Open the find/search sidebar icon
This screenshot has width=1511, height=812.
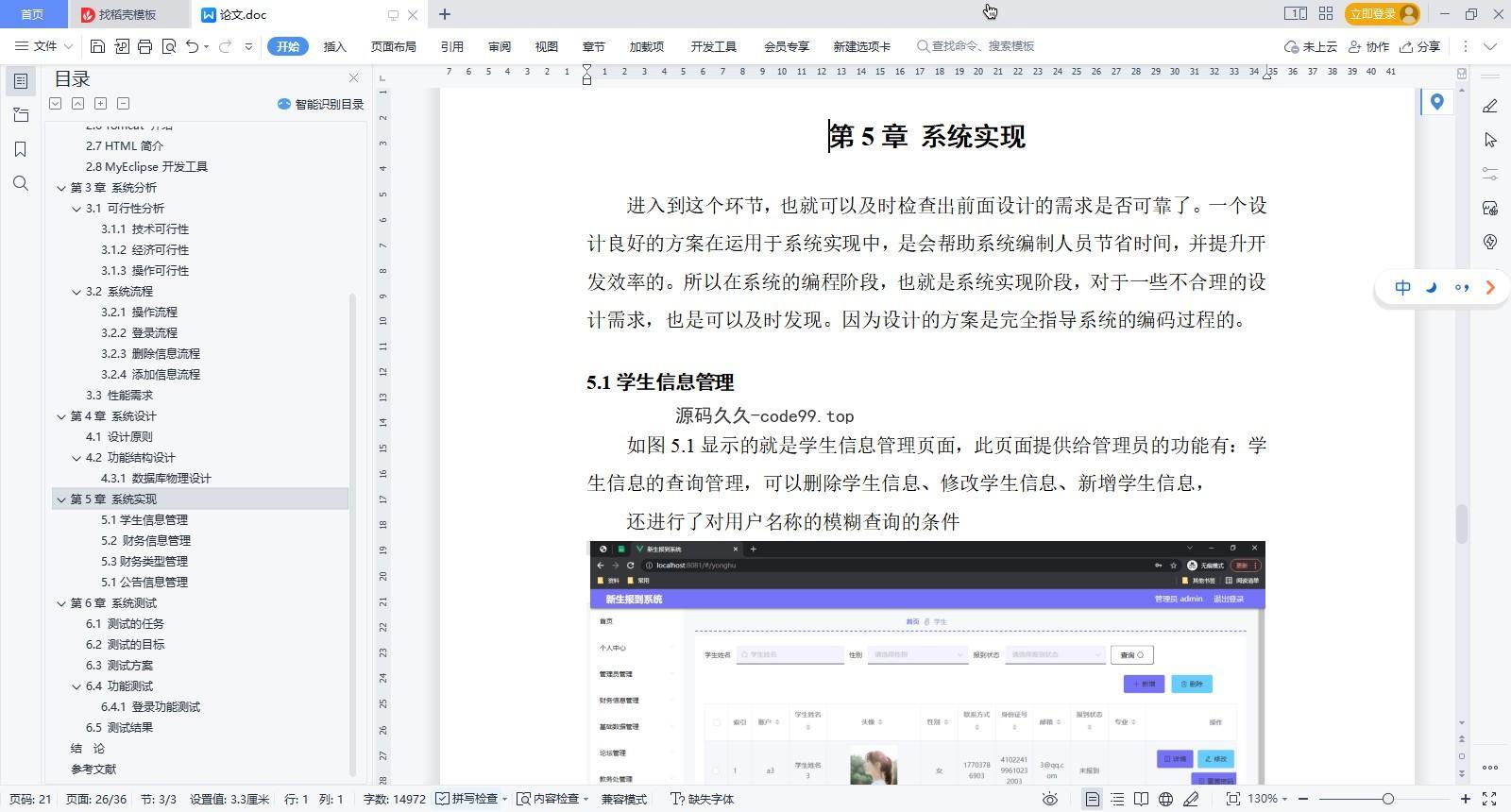pos(21,183)
